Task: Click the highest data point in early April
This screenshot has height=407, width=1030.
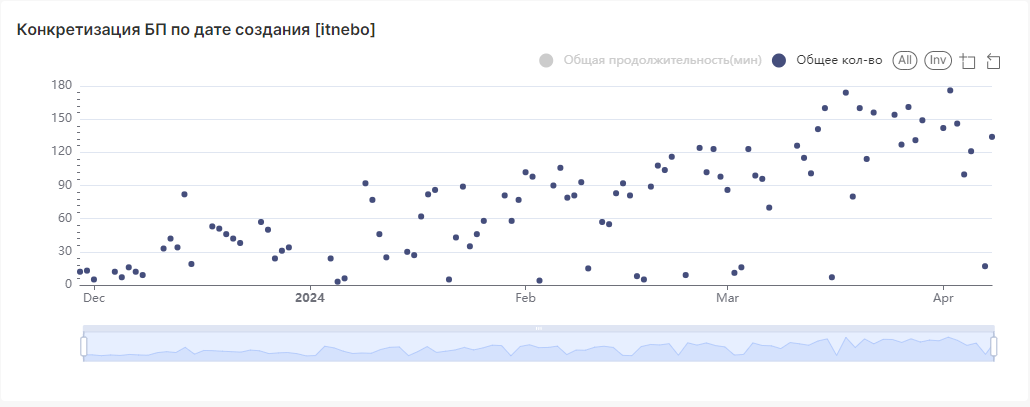Action: click(x=950, y=90)
